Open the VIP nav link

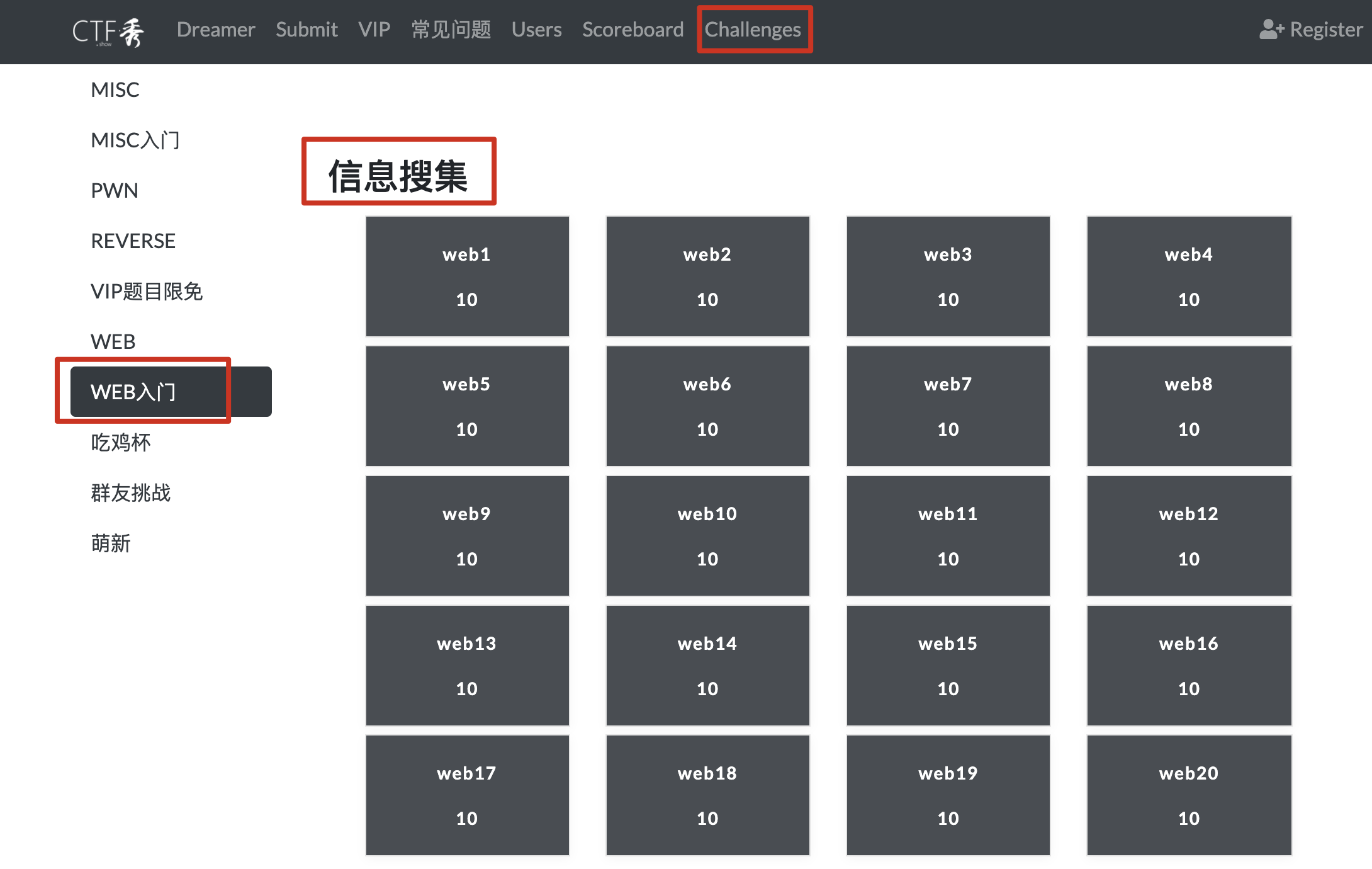[x=374, y=30]
